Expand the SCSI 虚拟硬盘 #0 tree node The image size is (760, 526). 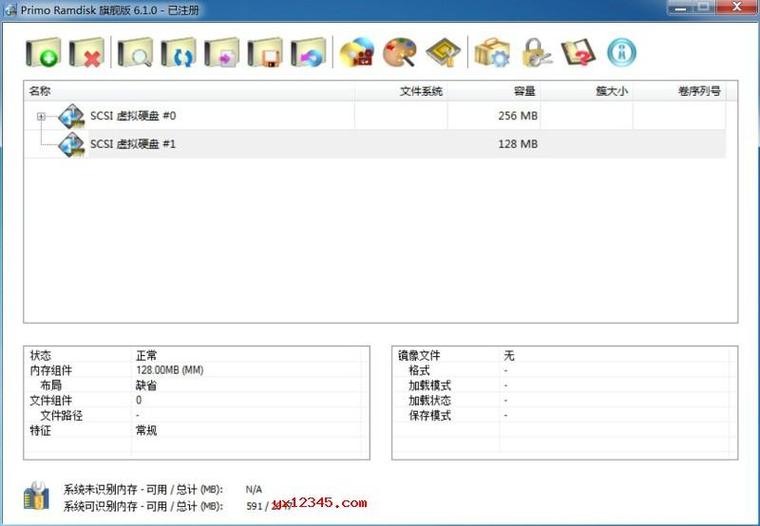tap(41, 116)
